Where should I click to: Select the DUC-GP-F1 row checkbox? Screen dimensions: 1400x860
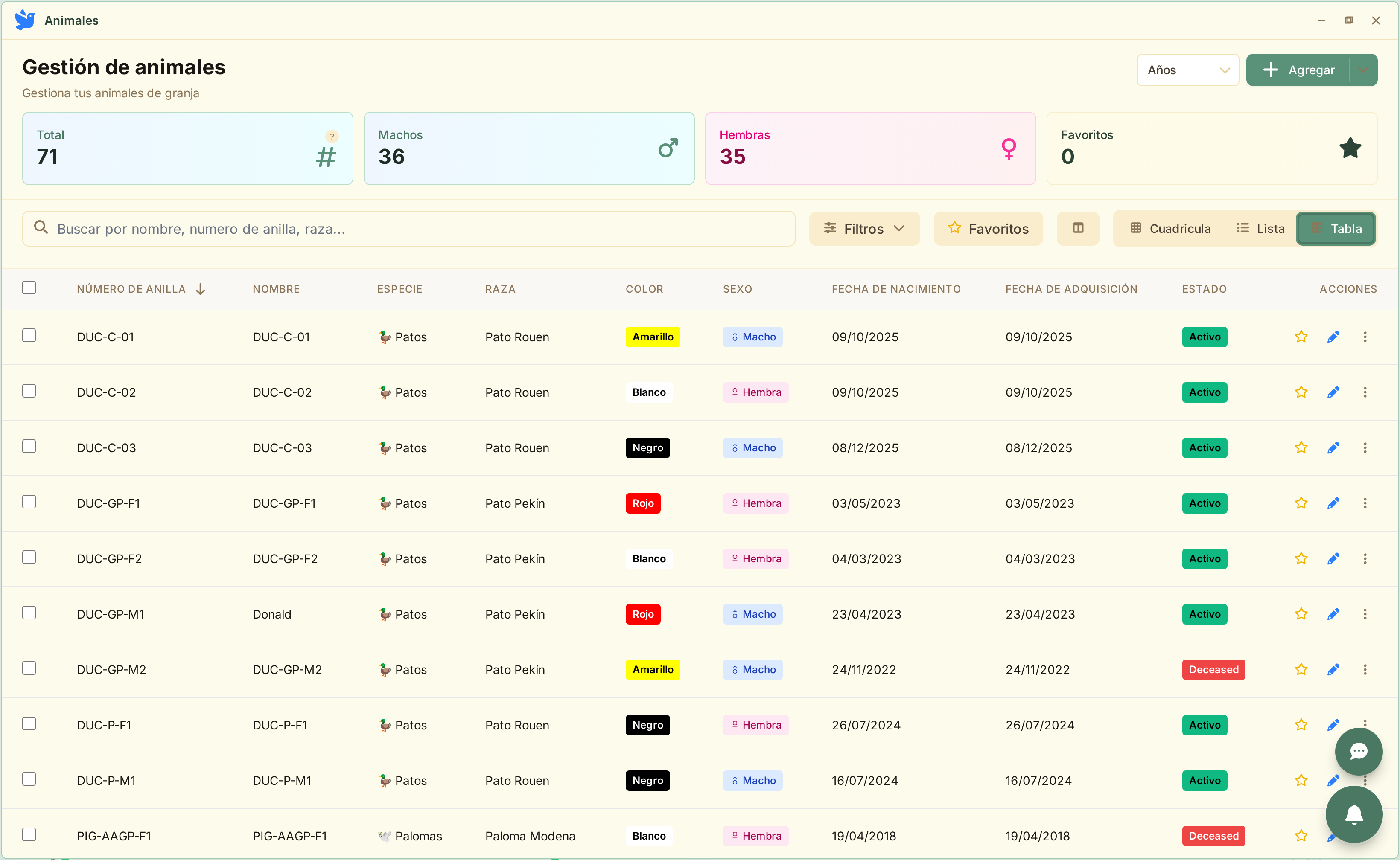tap(29, 502)
